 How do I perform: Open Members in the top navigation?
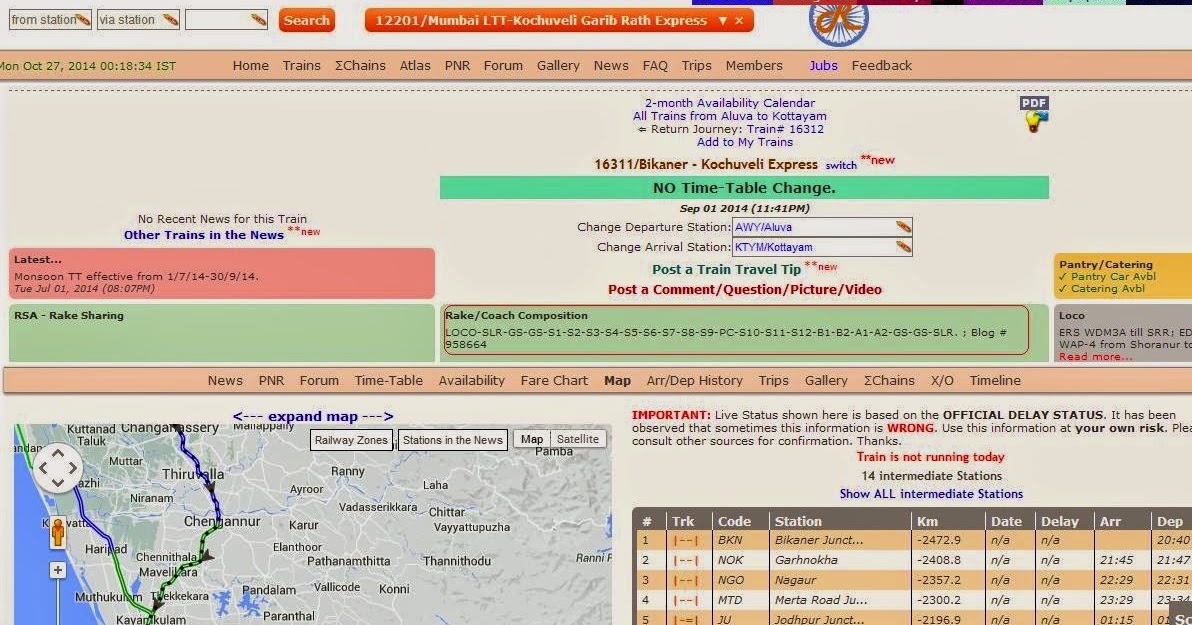pyautogui.click(x=754, y=65)
